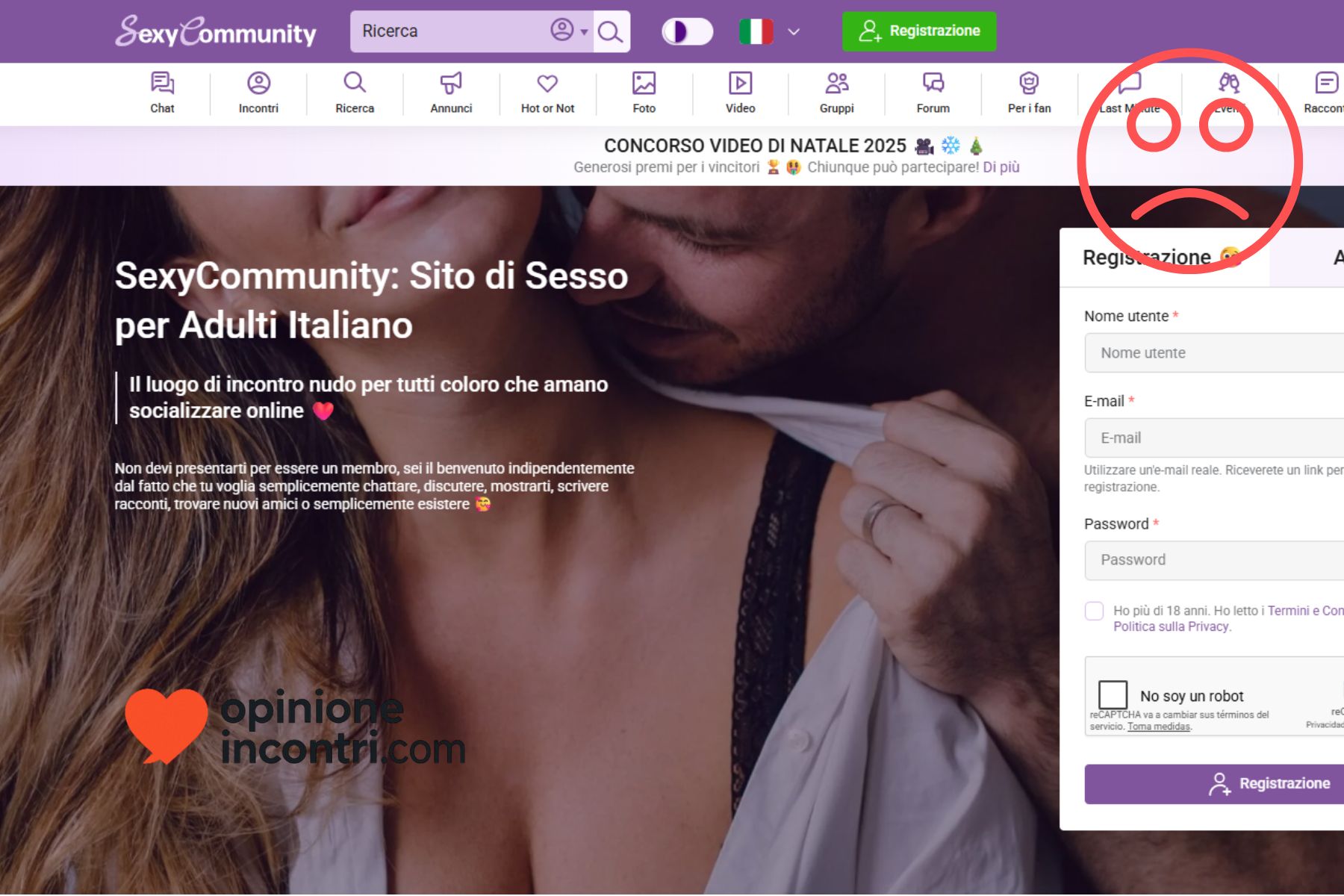Submit the purple Registrazione form button
Screen dimensions: 1344x896
pos(1214,784)
